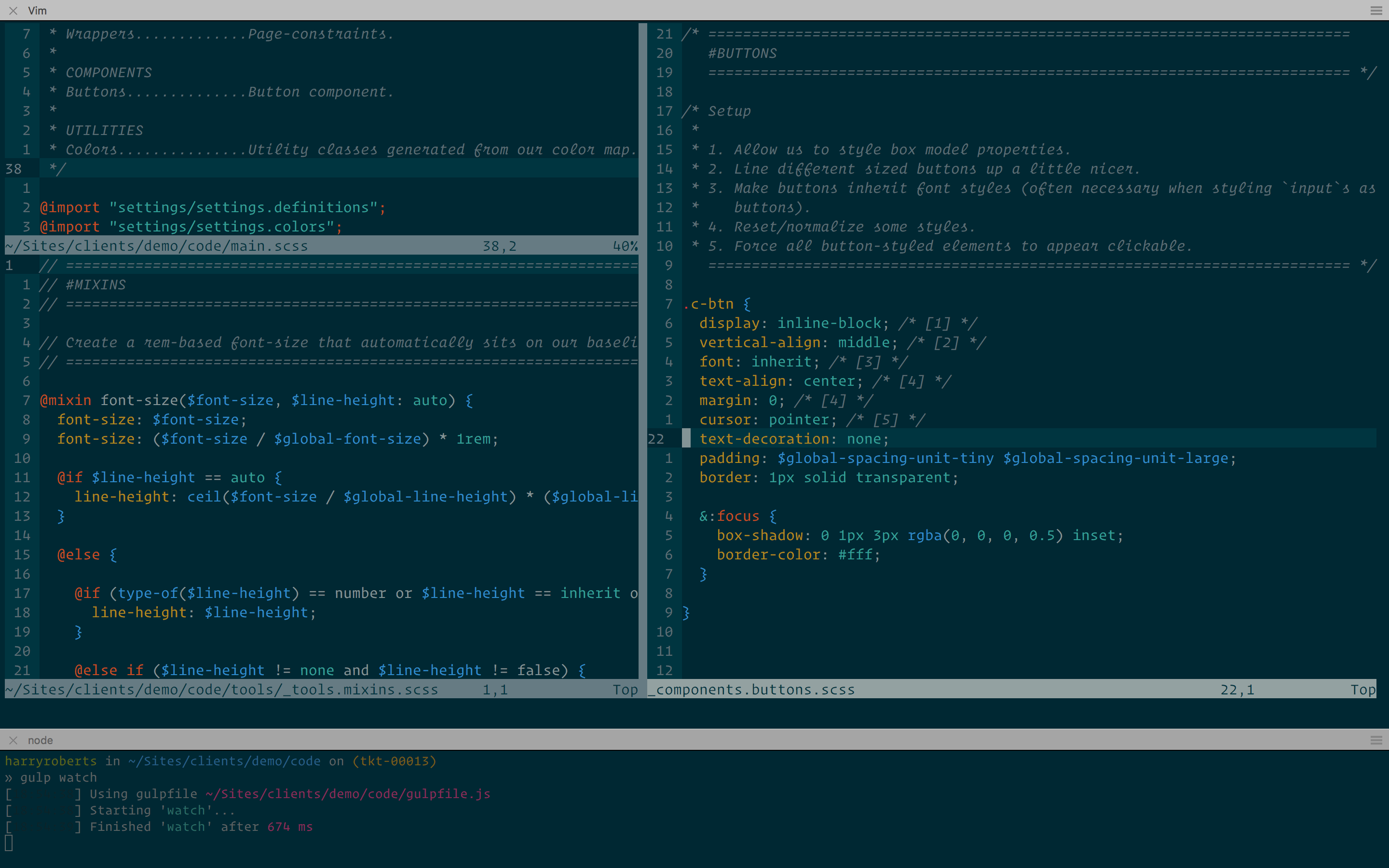This screenshot has height=868, width=1389.
Task: Place cursor on @mixin font-size line
Action: pyautogui.click(x=257, y=400)
